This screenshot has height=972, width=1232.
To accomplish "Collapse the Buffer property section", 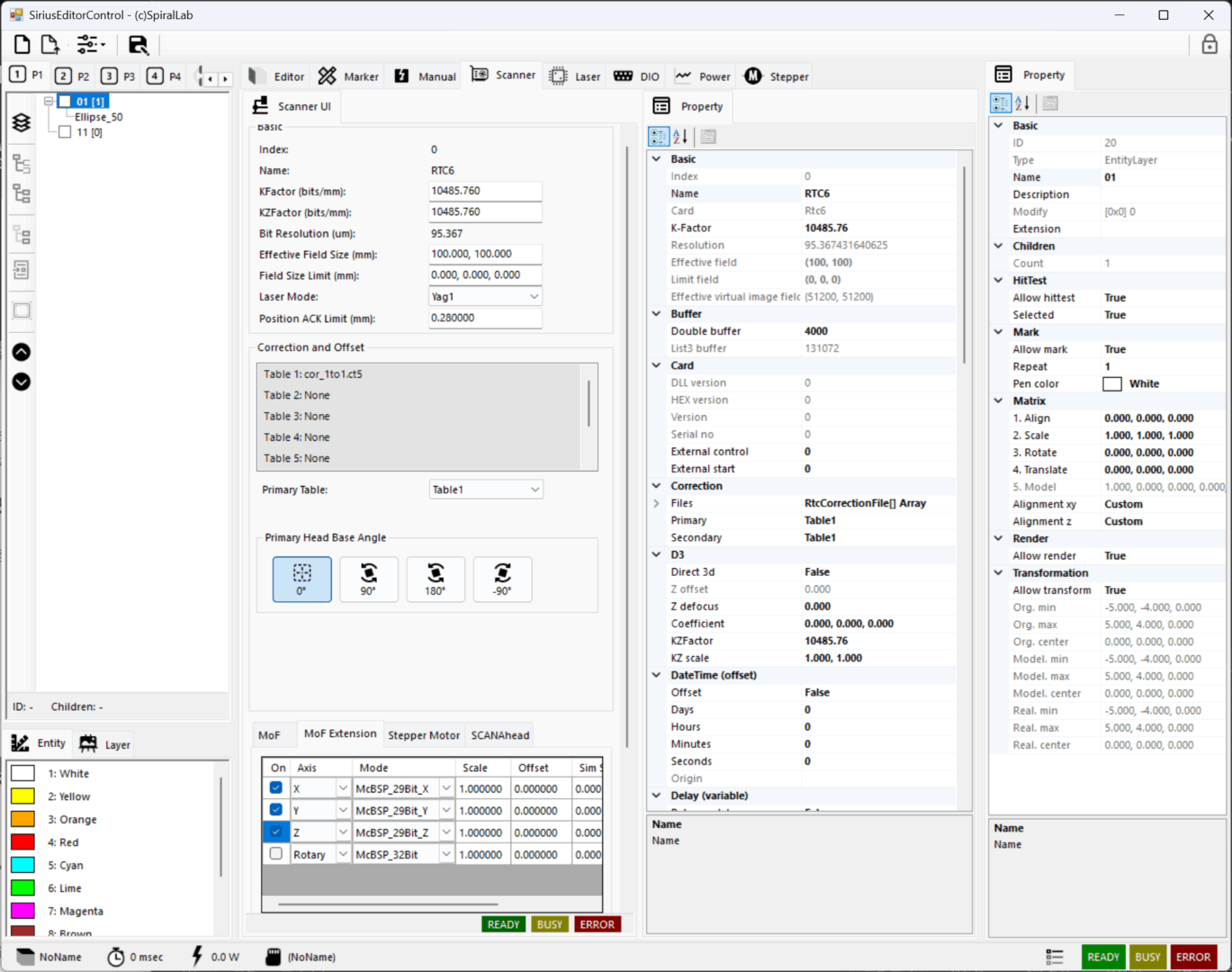I will 656,314.
